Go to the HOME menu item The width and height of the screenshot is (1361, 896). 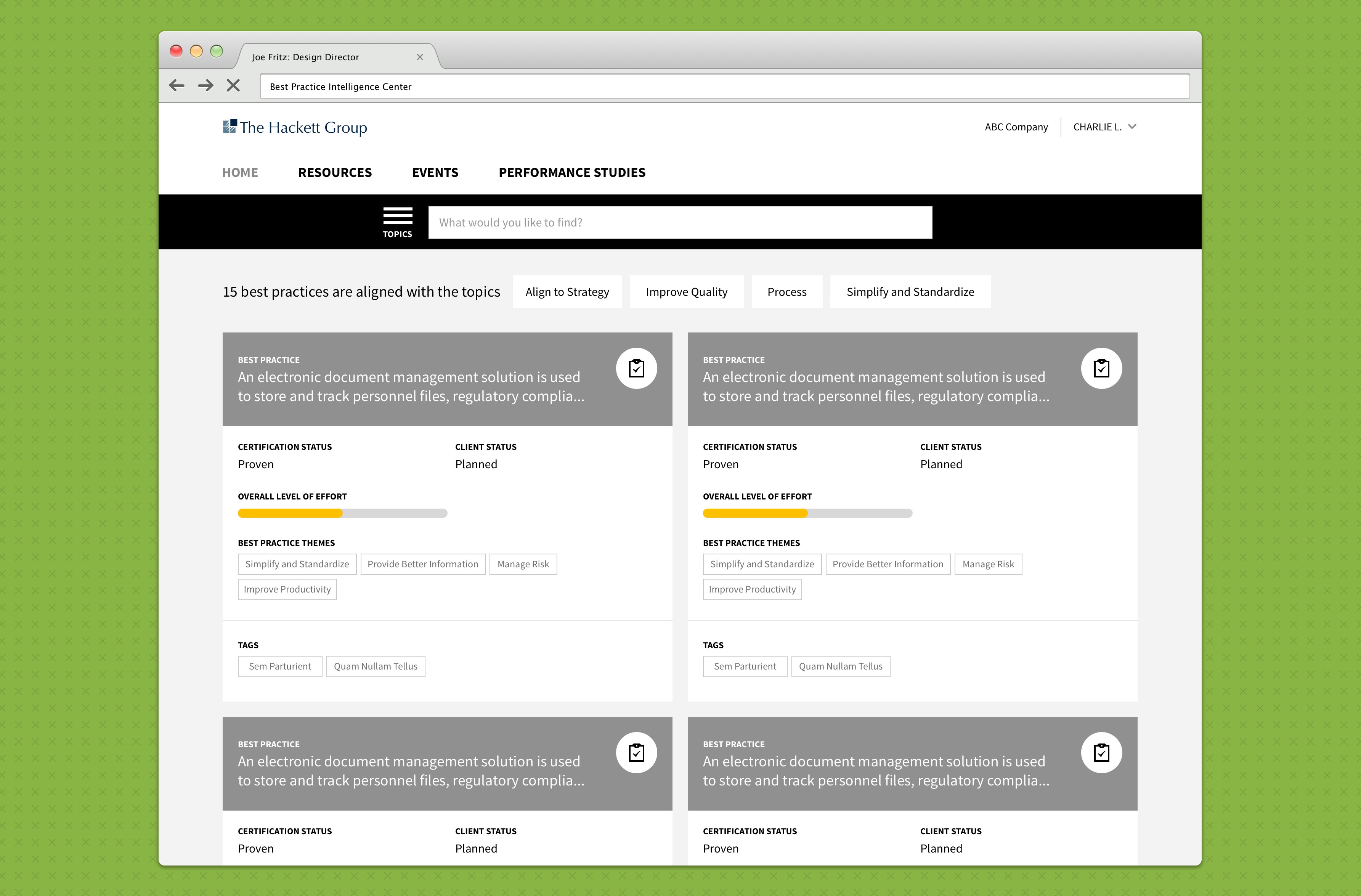pos(240,173)
